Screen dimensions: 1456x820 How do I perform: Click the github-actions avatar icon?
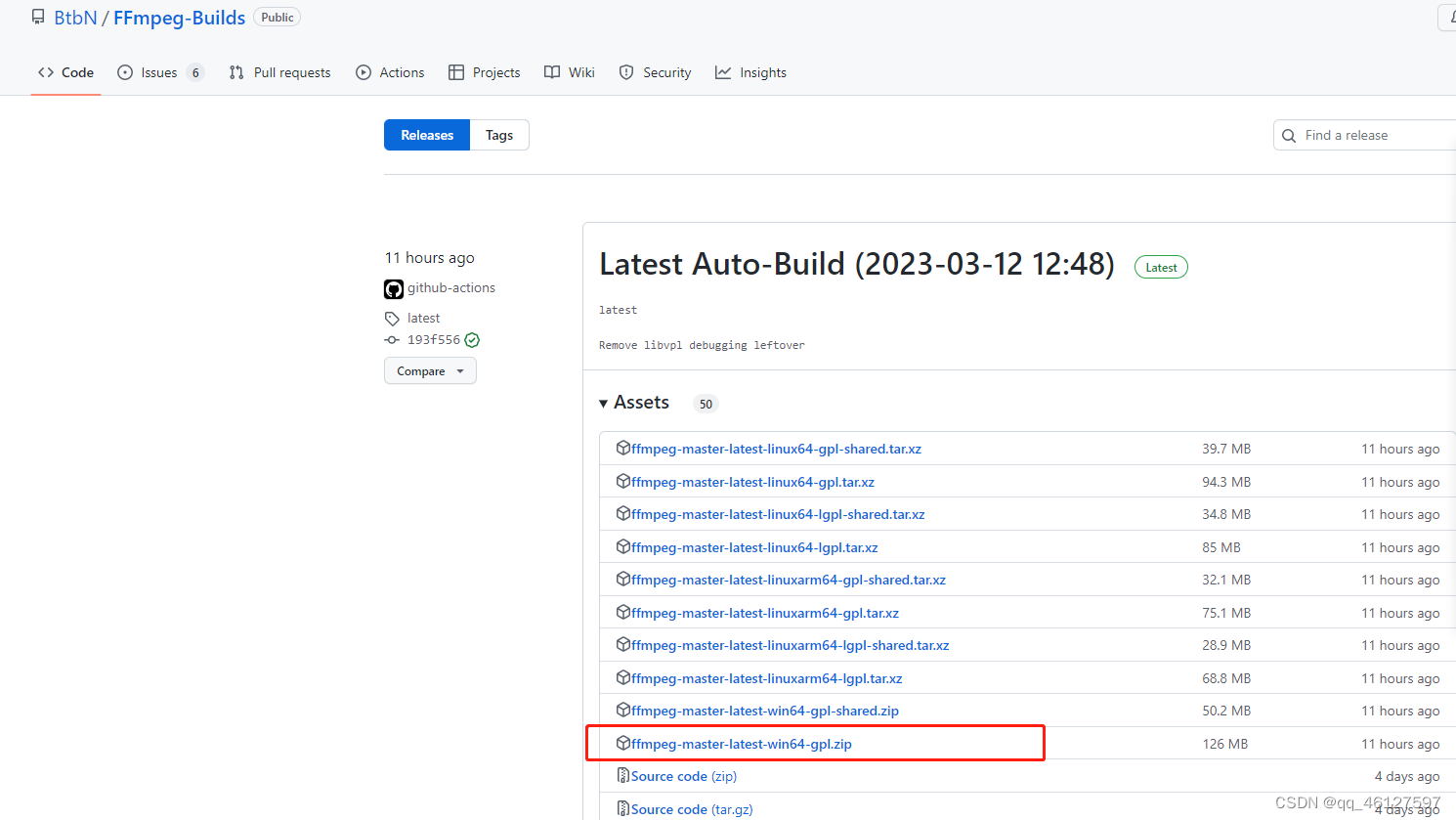(x=394, y=289)
